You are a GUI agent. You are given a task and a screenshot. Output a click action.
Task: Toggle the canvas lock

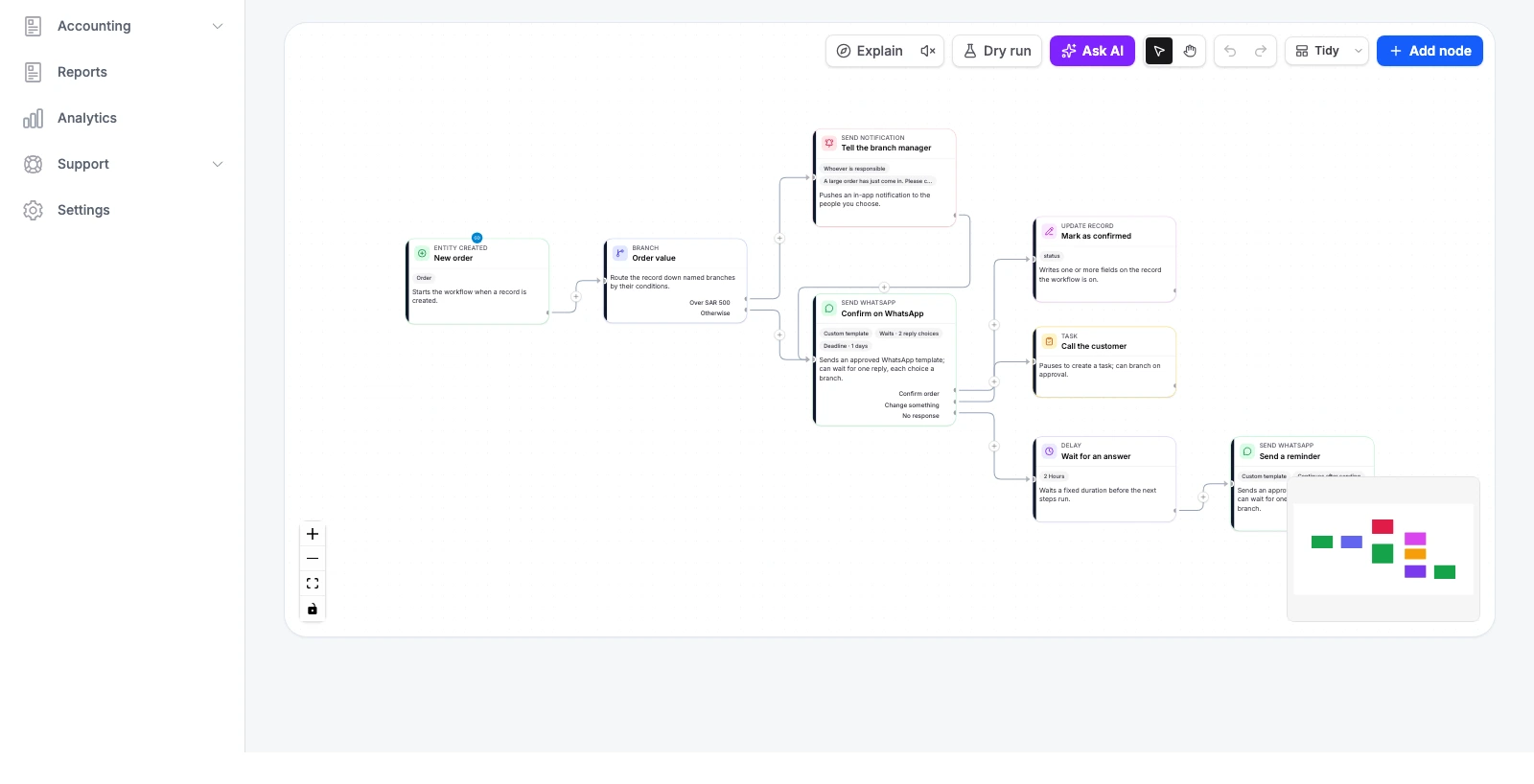[313, 609]
